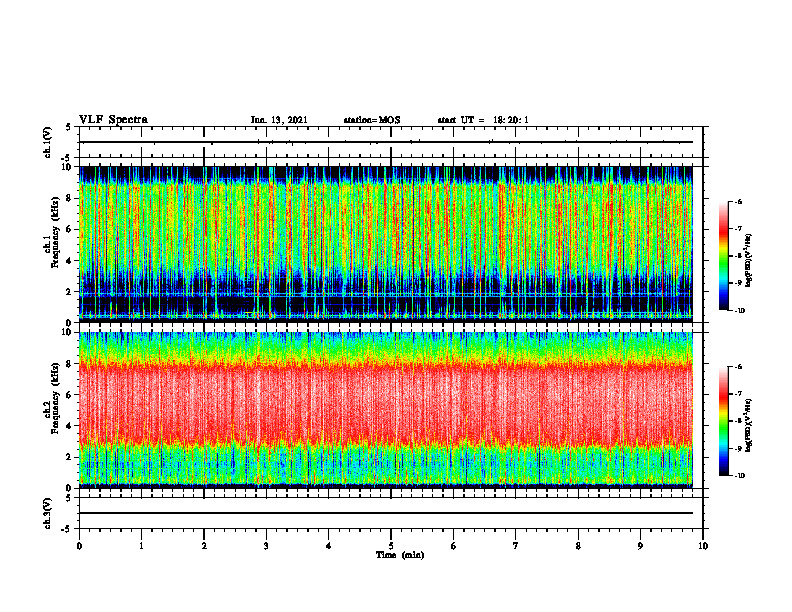Click the ch.1 colorbar tick "-10"
Screen dimensions: 792x612
click(x=740, y=310)
